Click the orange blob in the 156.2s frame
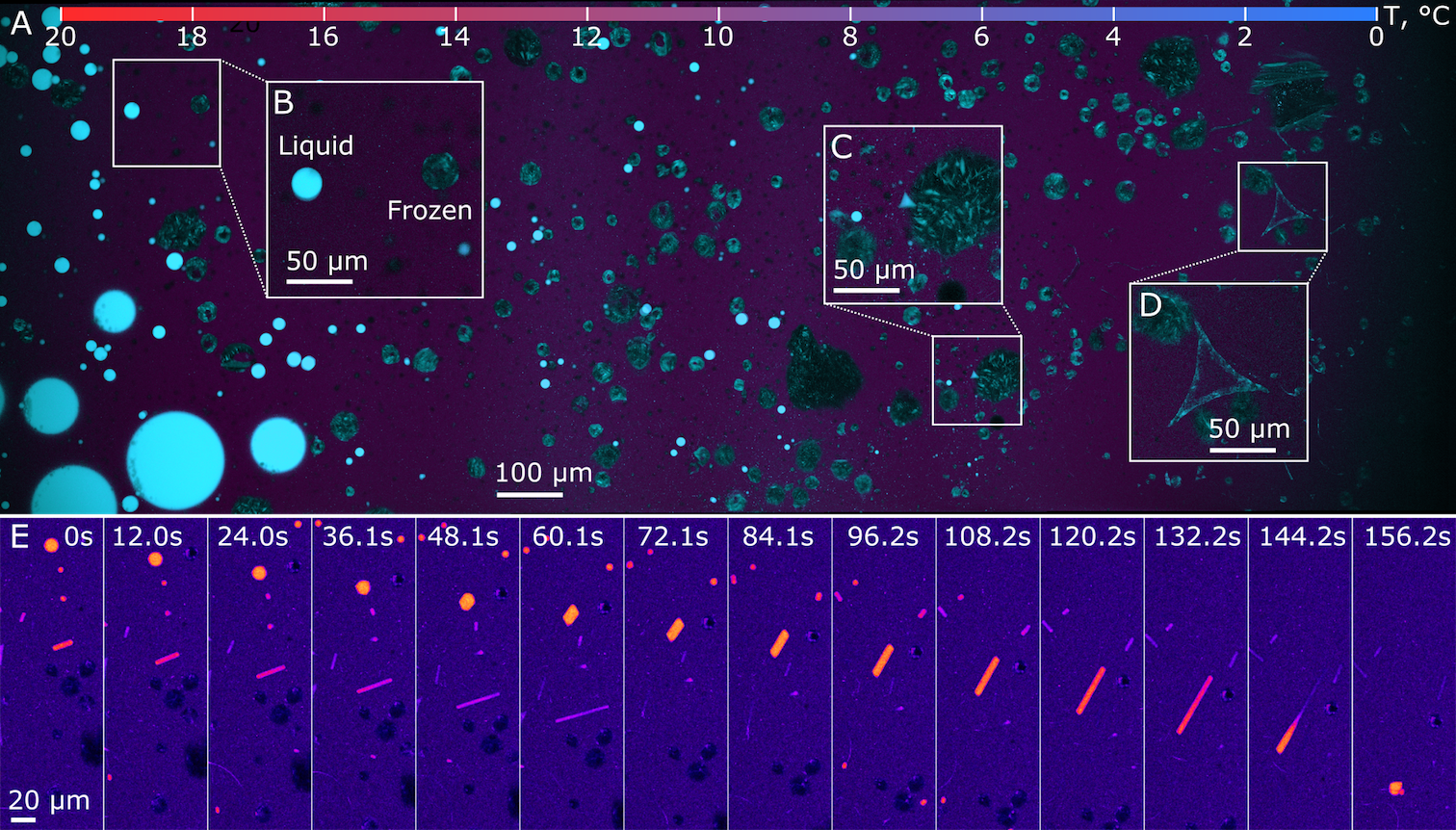The height and width of the screenshot is (830, 1456). (1395, 789)
